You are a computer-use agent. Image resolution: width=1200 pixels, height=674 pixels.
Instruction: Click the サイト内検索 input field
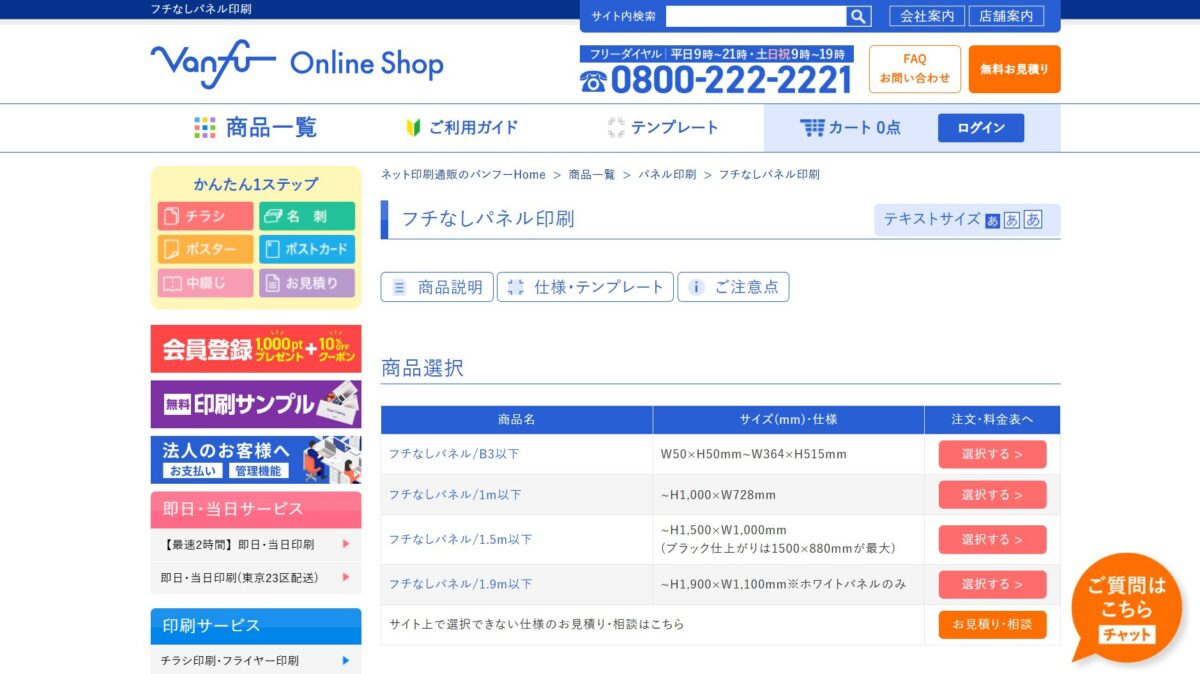(756, 16)
